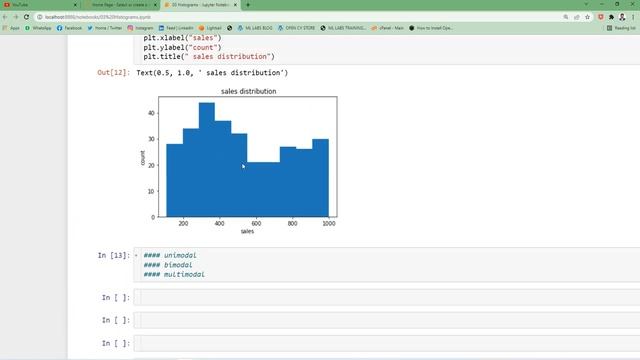Viewport: 640px width, 360px height.
Task: Close the Histograms notebook tab
Action: point(235,5)
